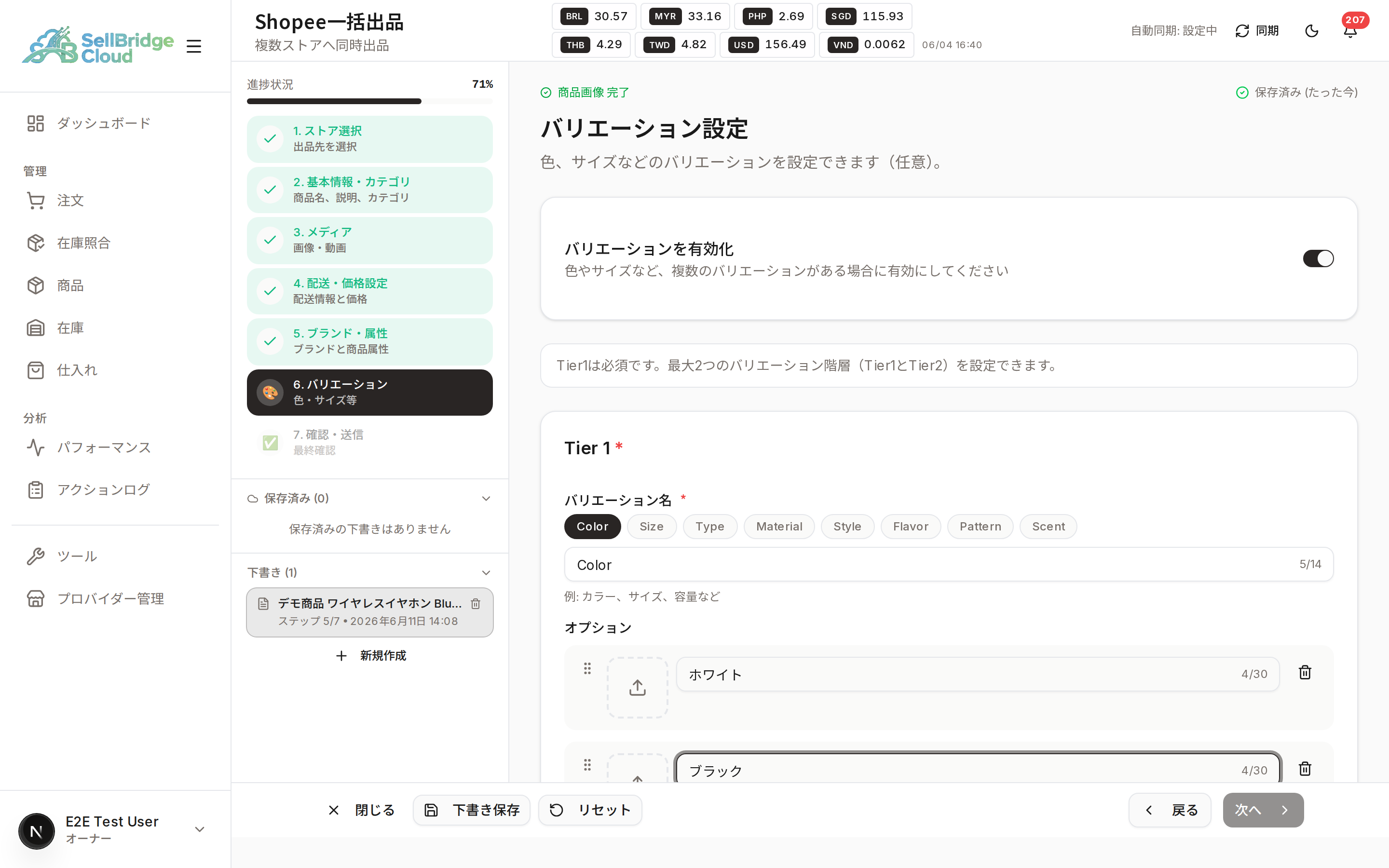The width and height of the screenshot is (1389, 868).
Task: Go to step 3 メディア
Action: 369,240
